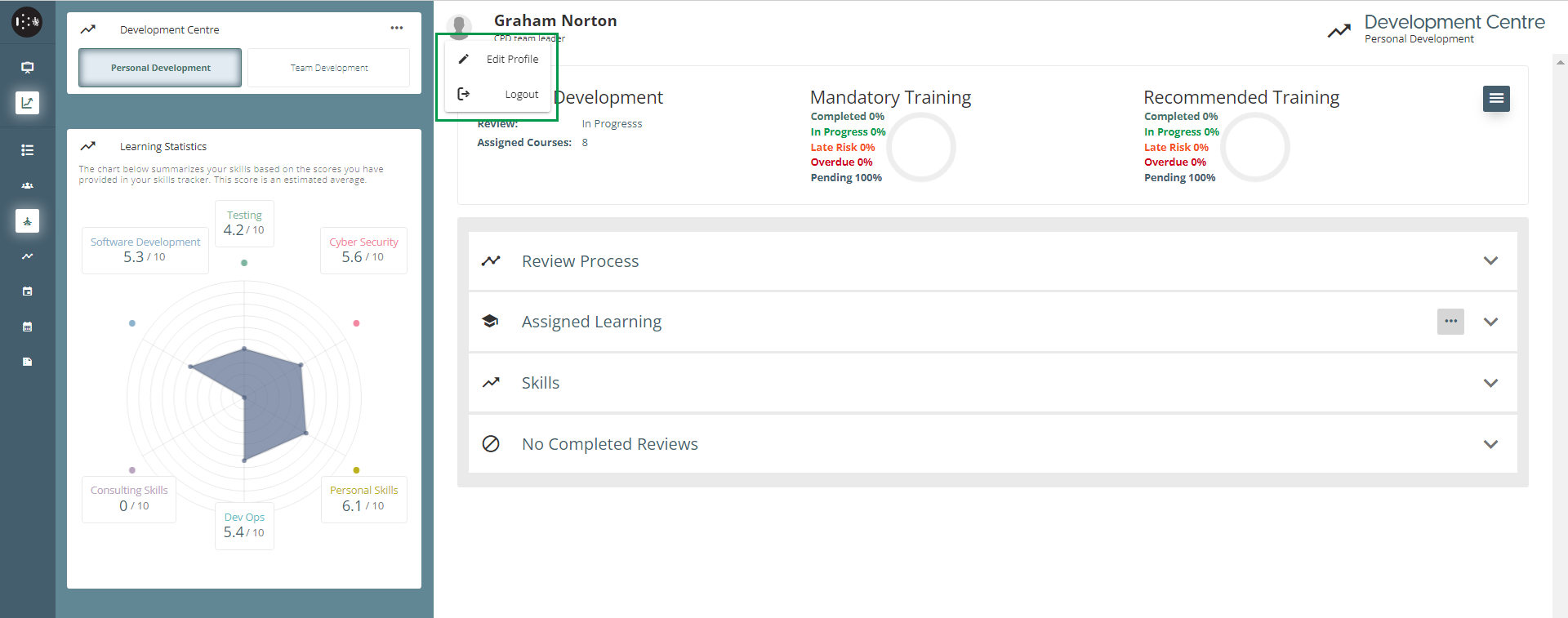The width and height of the screenshot is (1568, 618).
Task: Switch to the Personal Development tab
Action: click(160, 68)
